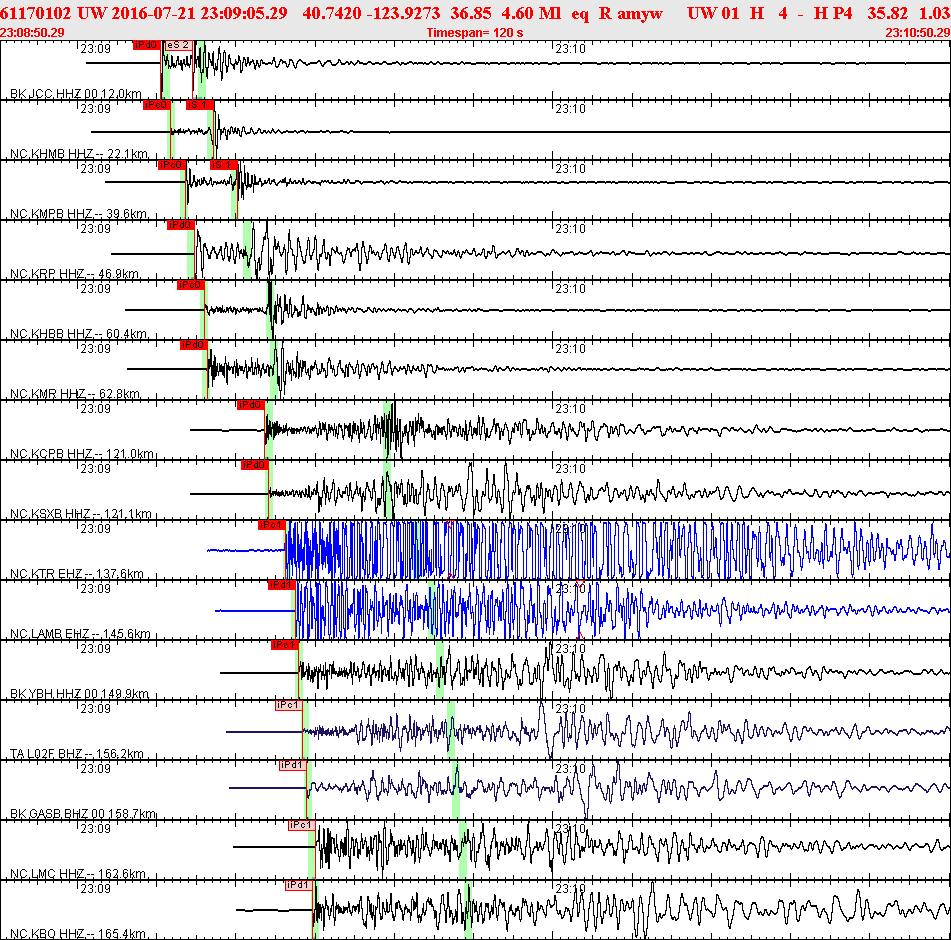Click the iPd1 pick flag on NC.KBO trace
Image resolution: width=951 pixels, height=940 pixels.
298,885
